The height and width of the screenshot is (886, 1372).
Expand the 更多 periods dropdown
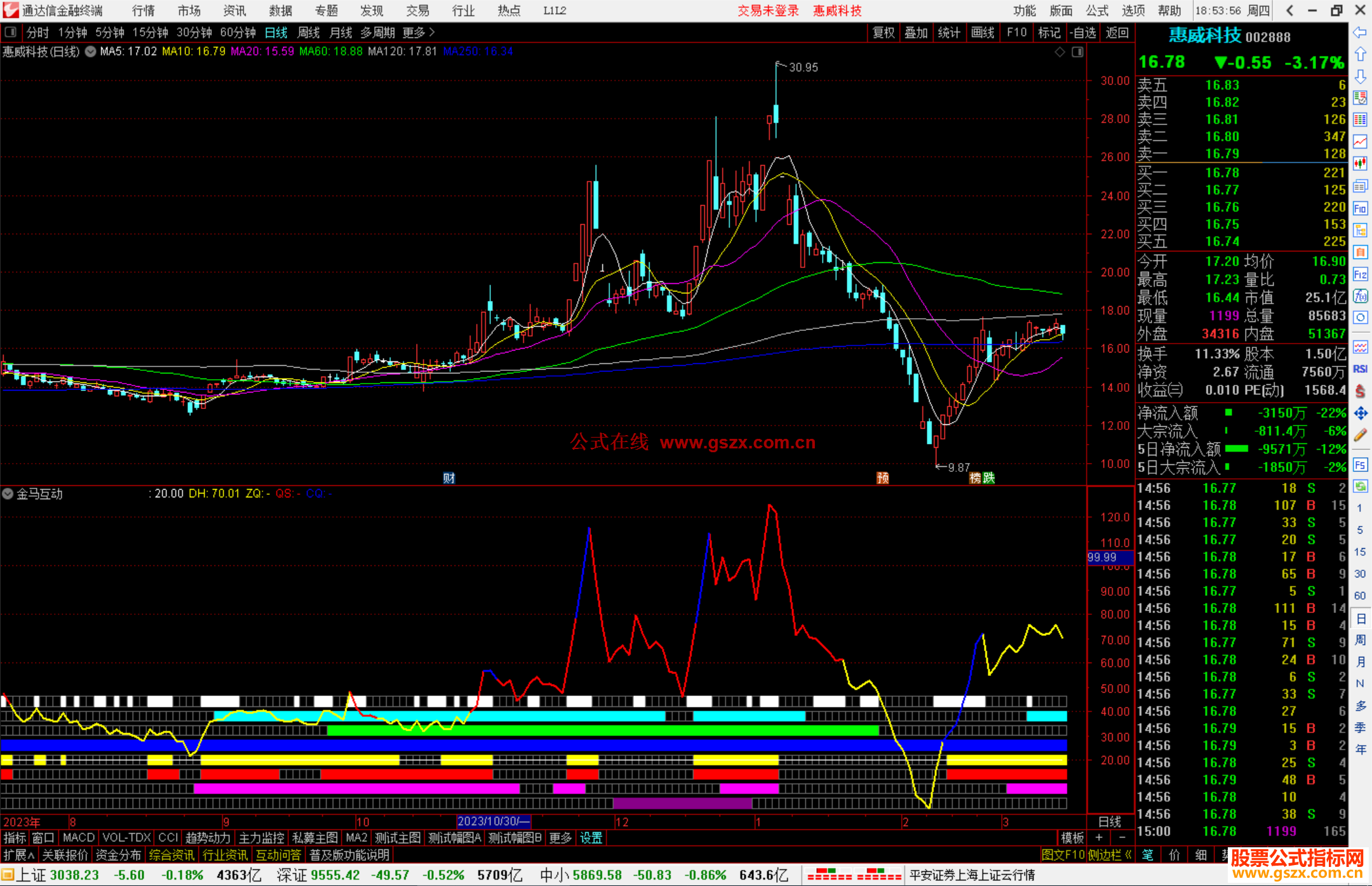(418, 32)
